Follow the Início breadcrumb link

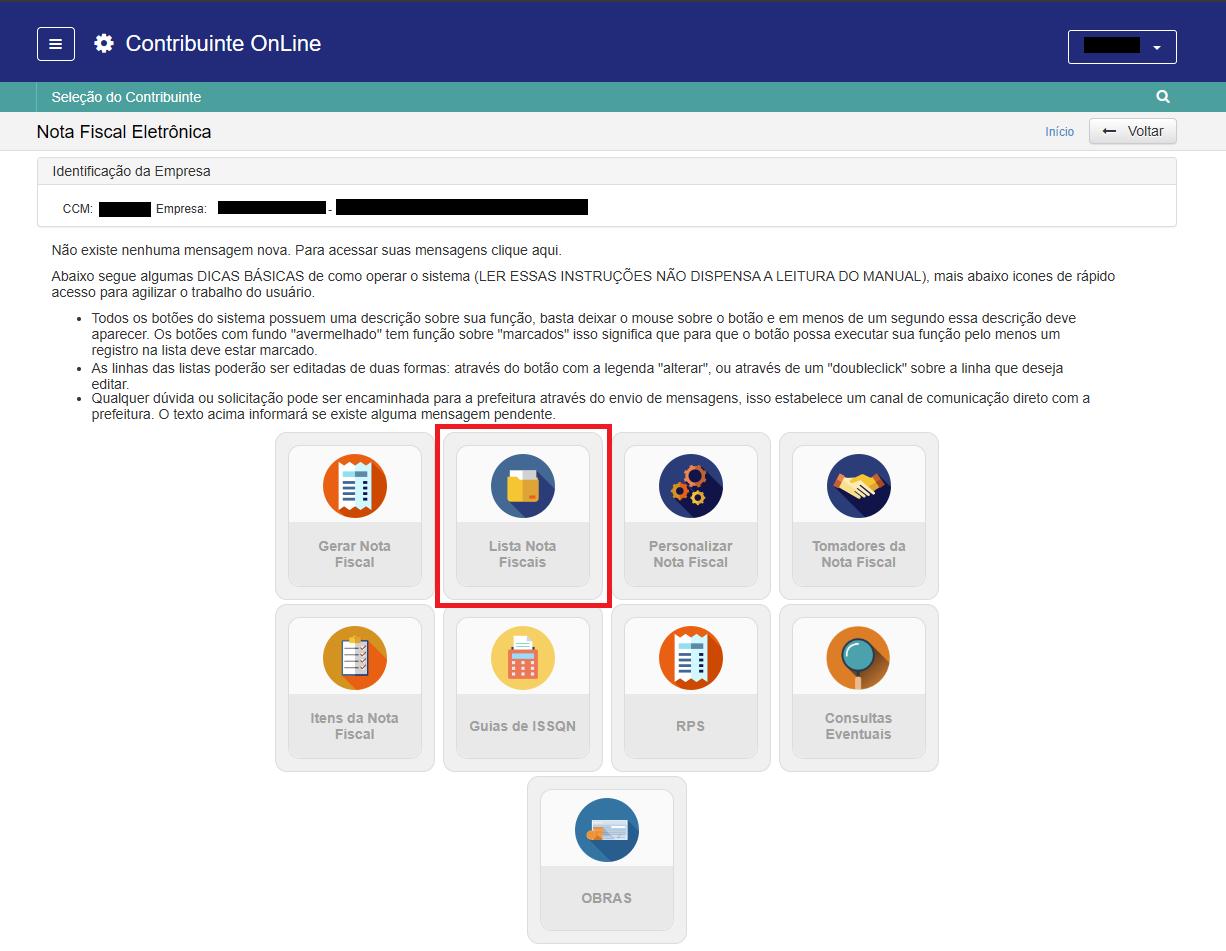click(1059, 132)
